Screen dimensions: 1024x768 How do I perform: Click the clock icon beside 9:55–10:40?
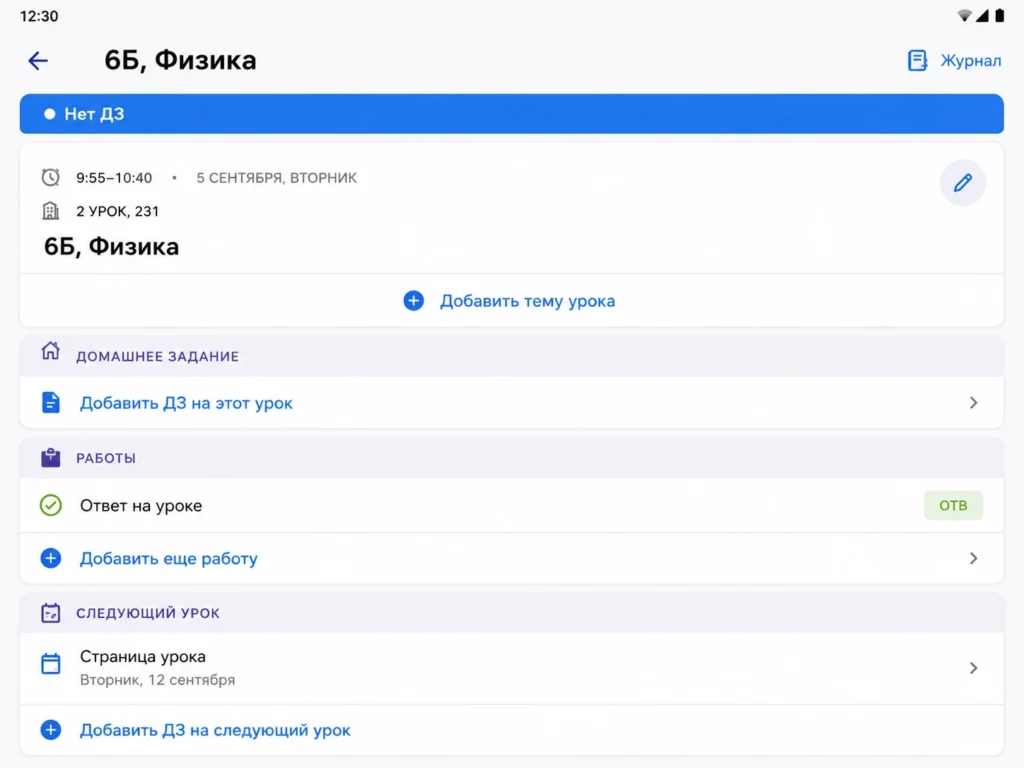50,178
